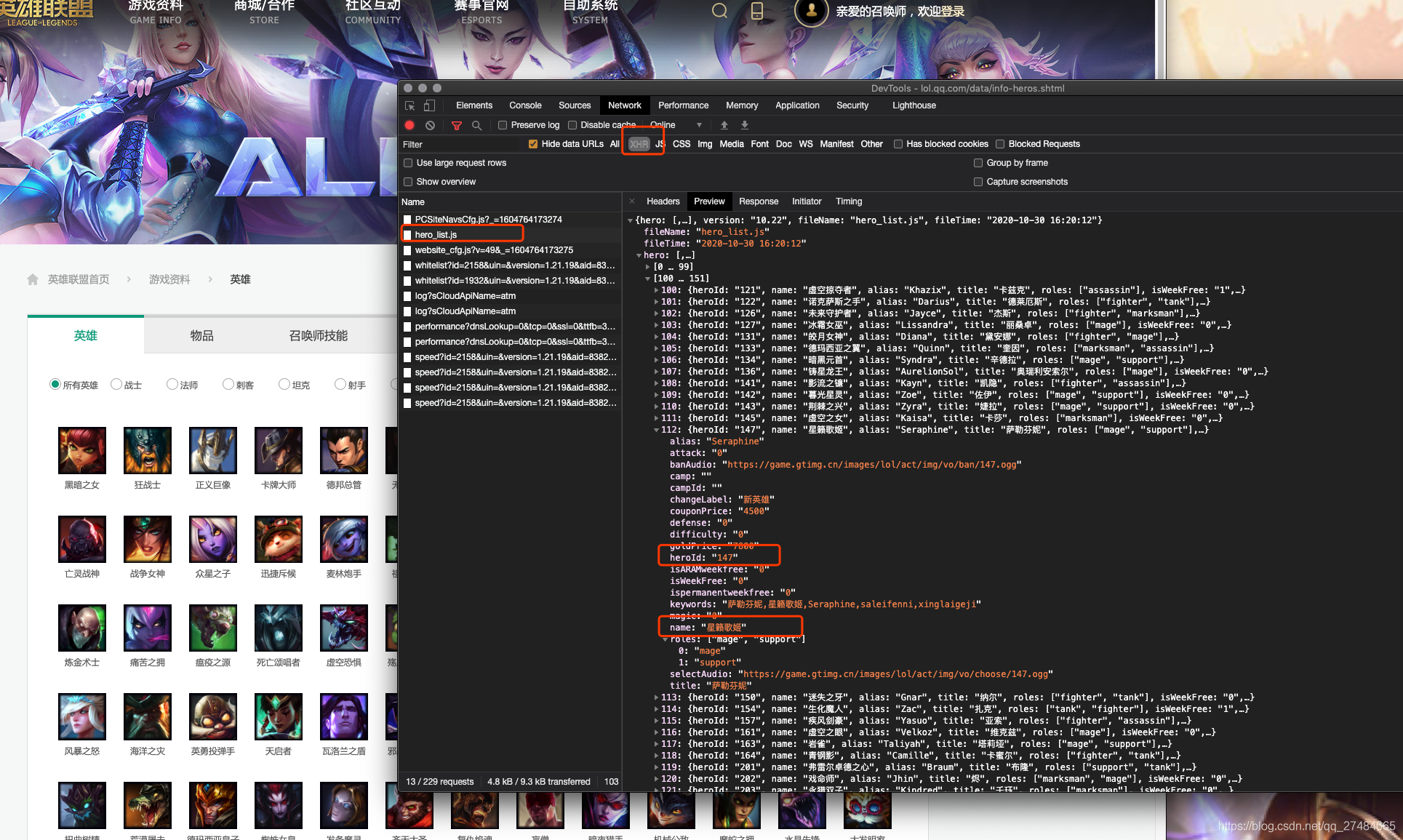
Task: Open the 炼金术士 hero portrait
Action: (82, 628)
